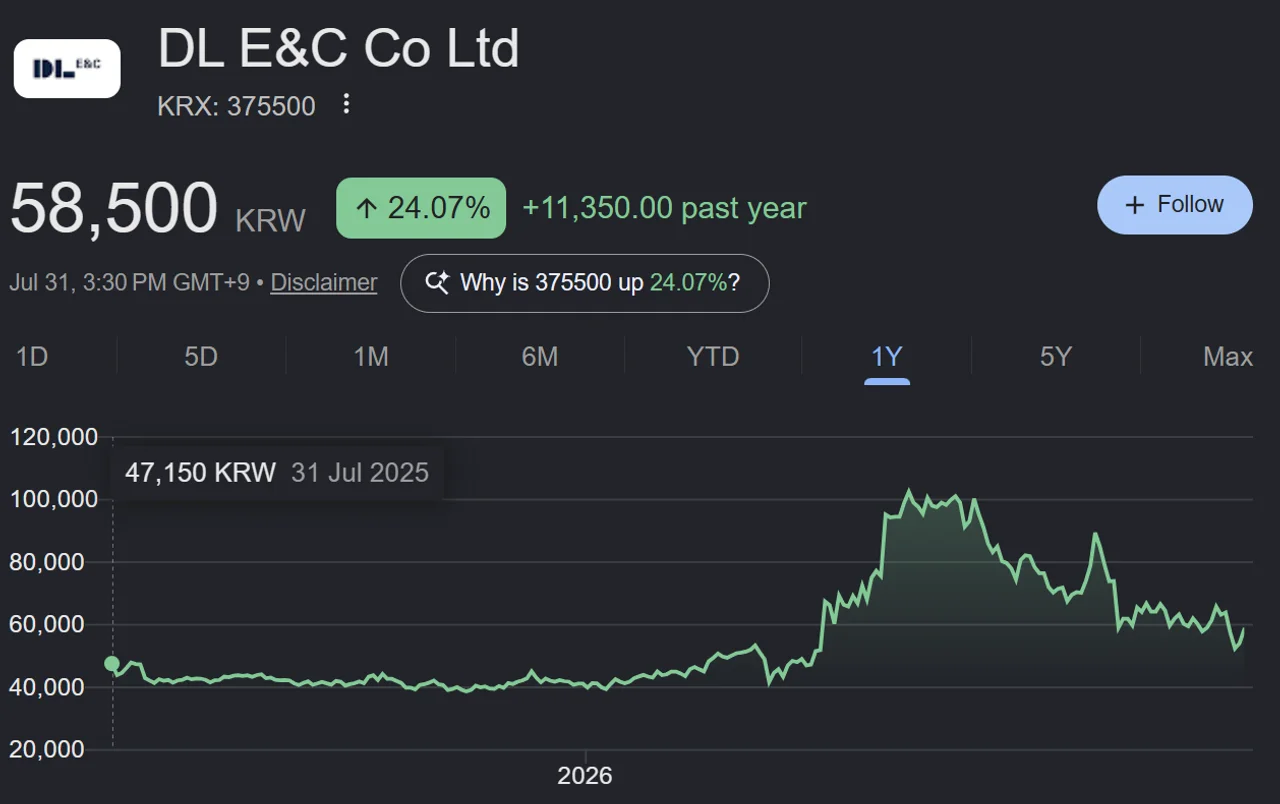Choose the YTD range tab

pos(713,356)
